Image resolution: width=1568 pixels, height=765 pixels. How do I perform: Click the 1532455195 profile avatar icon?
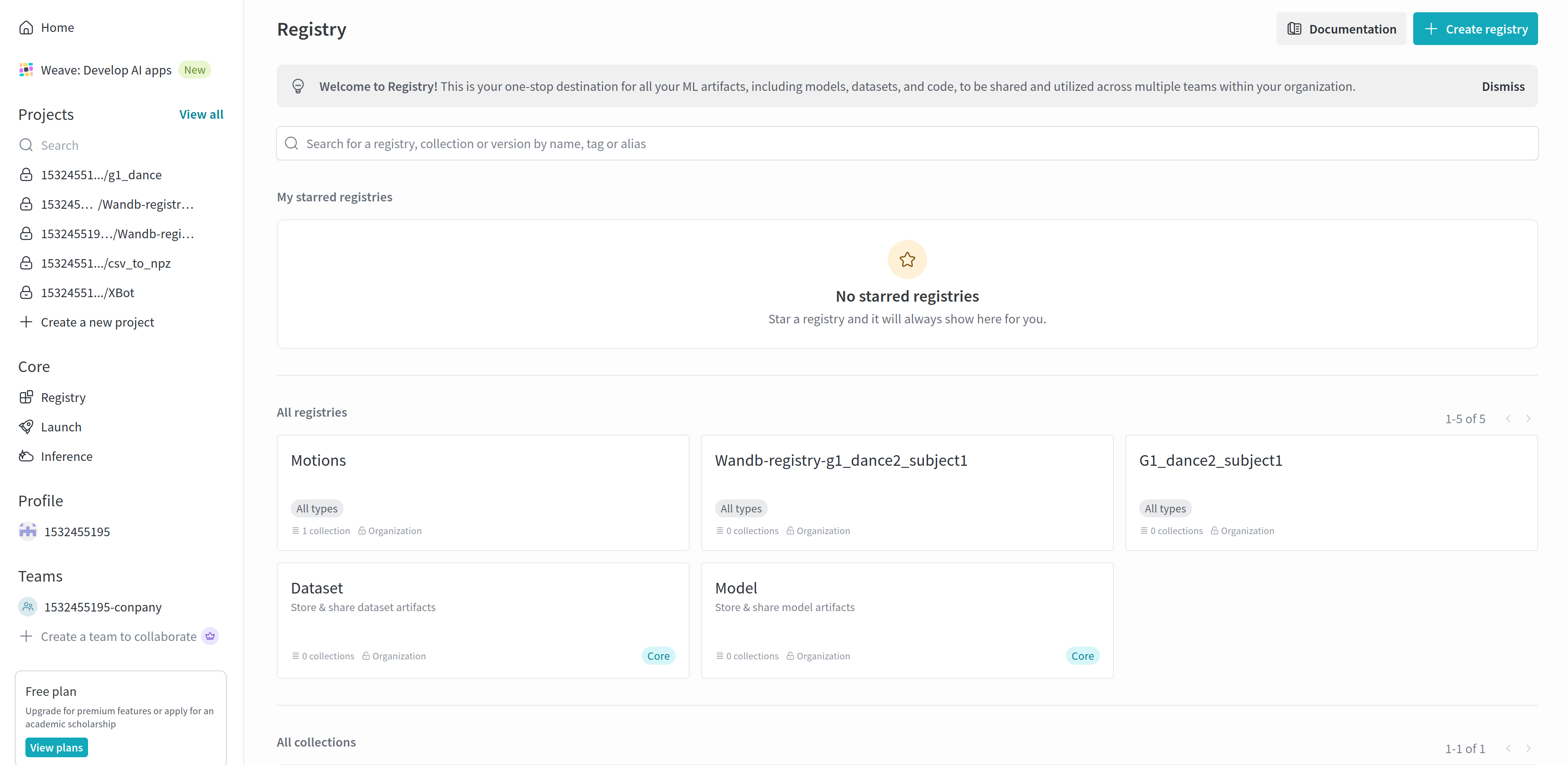pos(28,531)
